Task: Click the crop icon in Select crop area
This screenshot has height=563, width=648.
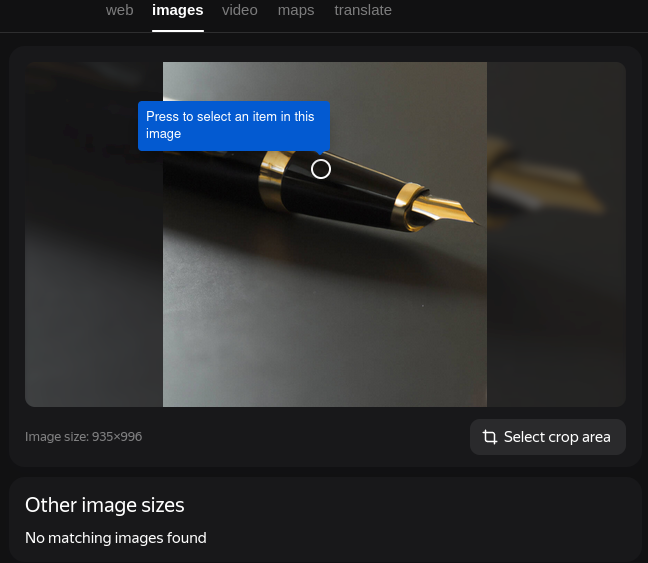Action: tap(490, 437)
